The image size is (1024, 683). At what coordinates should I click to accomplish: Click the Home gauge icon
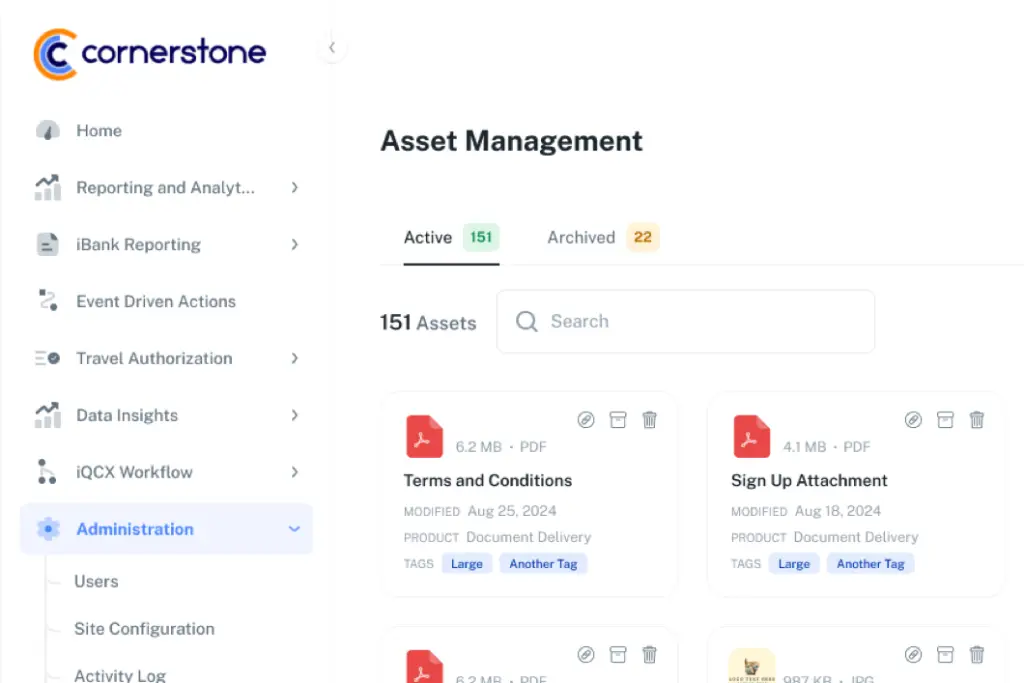48,131
